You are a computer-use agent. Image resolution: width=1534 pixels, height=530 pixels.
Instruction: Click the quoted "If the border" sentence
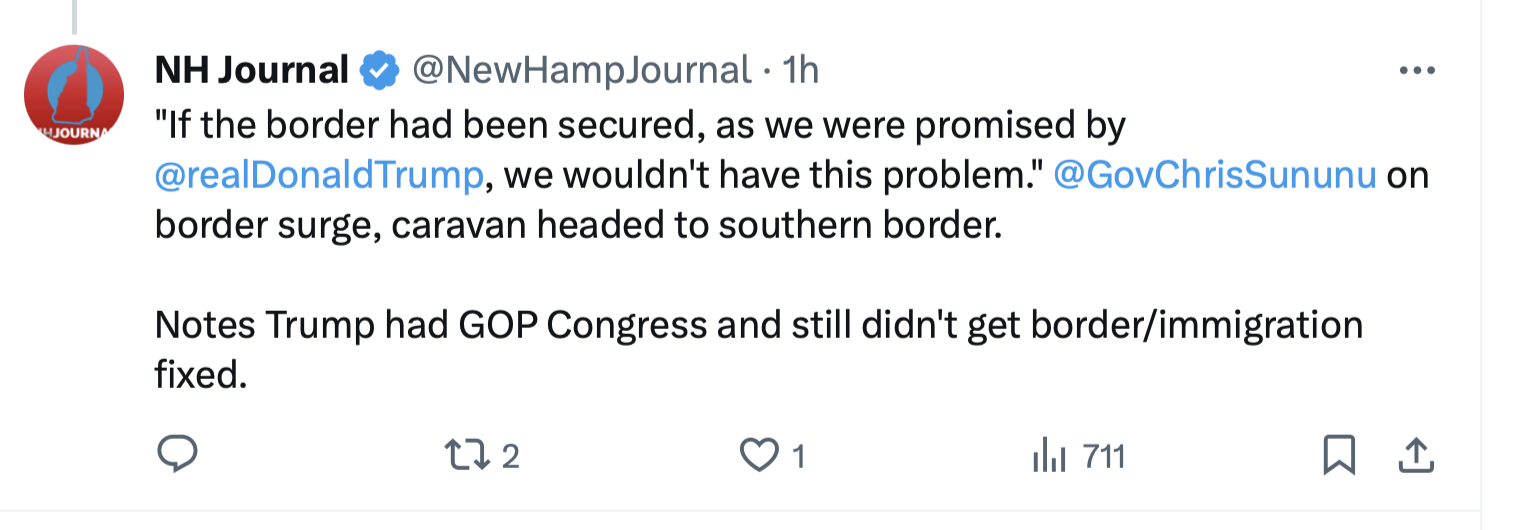click(x=640, y=125)
